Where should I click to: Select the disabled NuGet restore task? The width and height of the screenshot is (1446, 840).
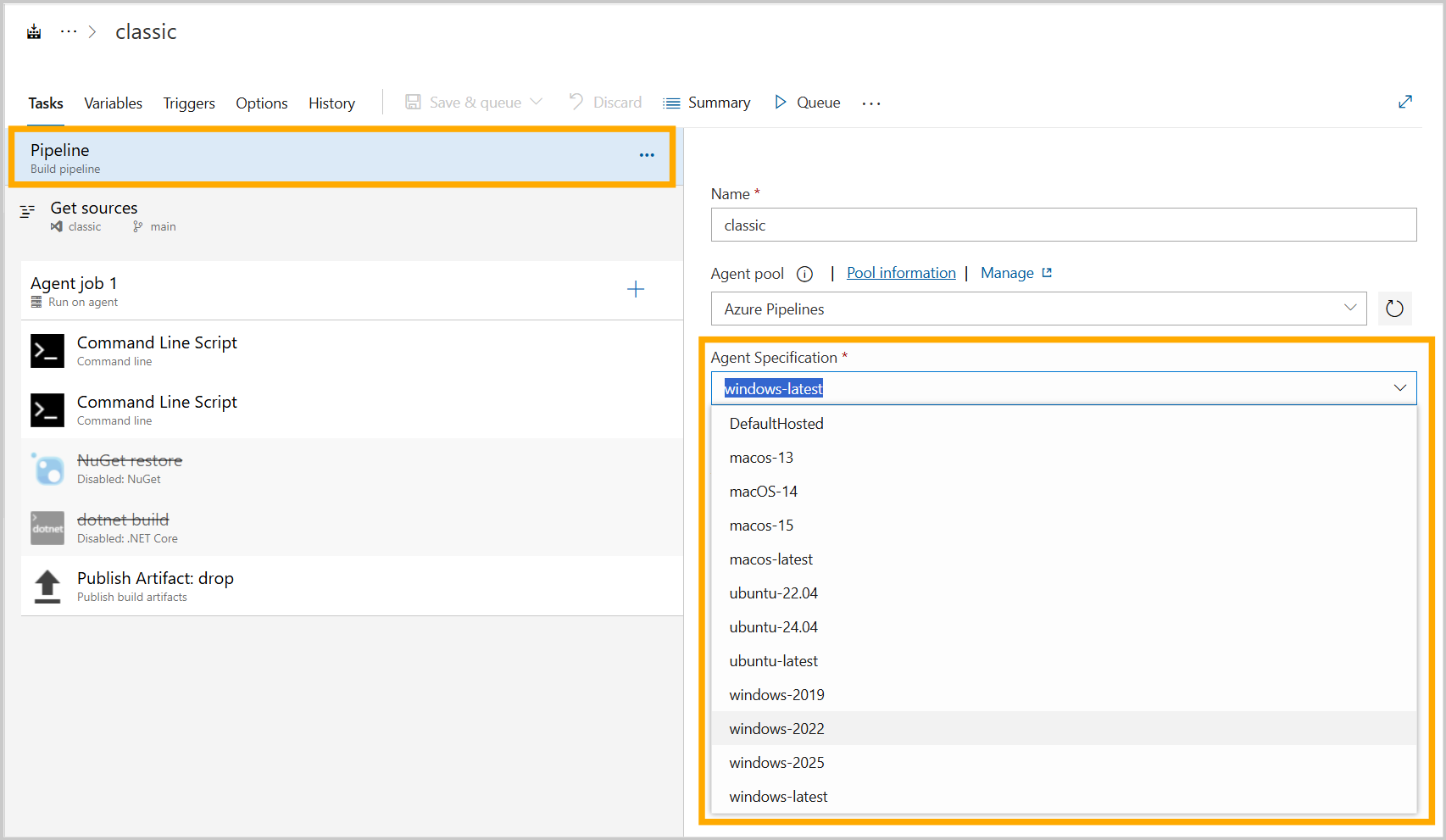pos(130,468)
